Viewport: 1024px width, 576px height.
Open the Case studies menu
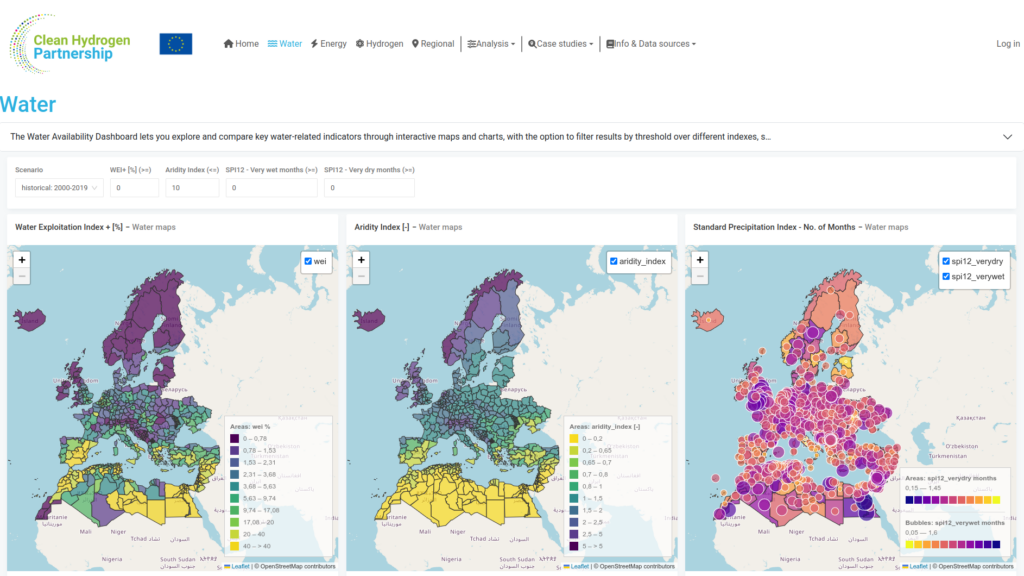[561, 44]
